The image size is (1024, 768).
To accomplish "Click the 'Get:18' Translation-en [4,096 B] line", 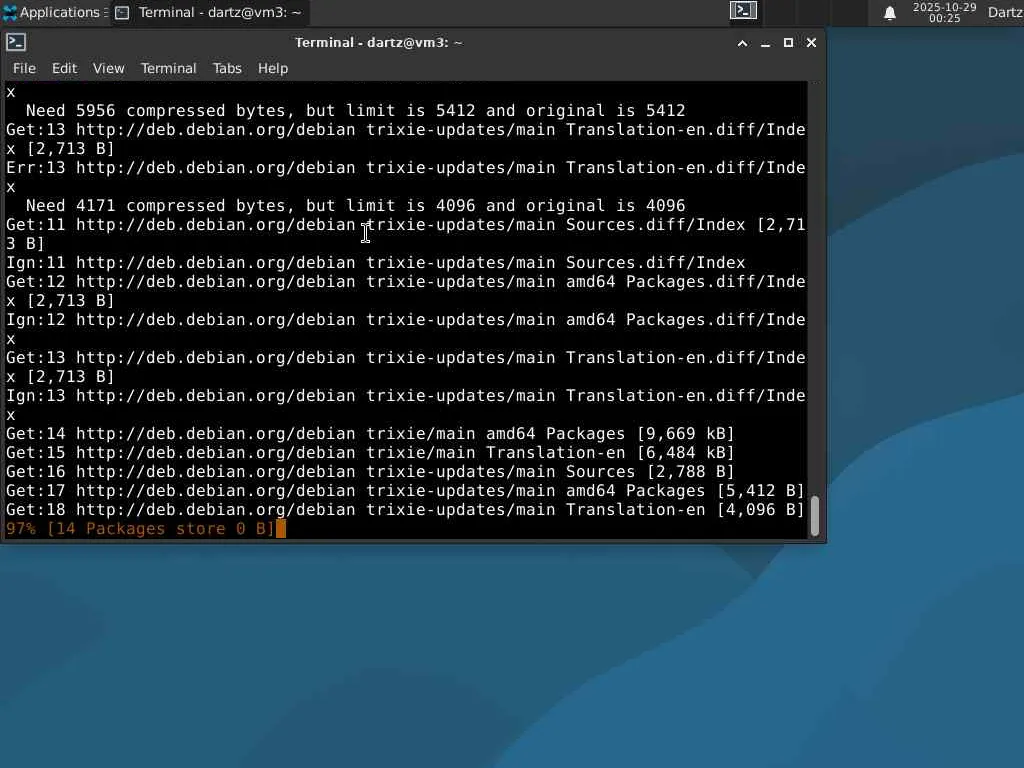I will click(406, 509).
